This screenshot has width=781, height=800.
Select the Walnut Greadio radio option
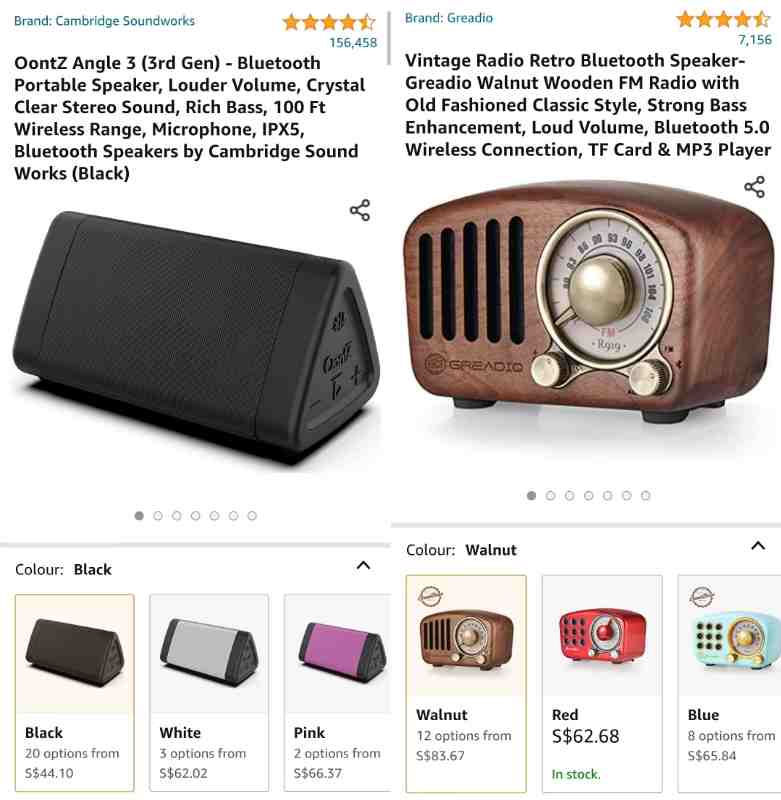[x=466, y=684]
